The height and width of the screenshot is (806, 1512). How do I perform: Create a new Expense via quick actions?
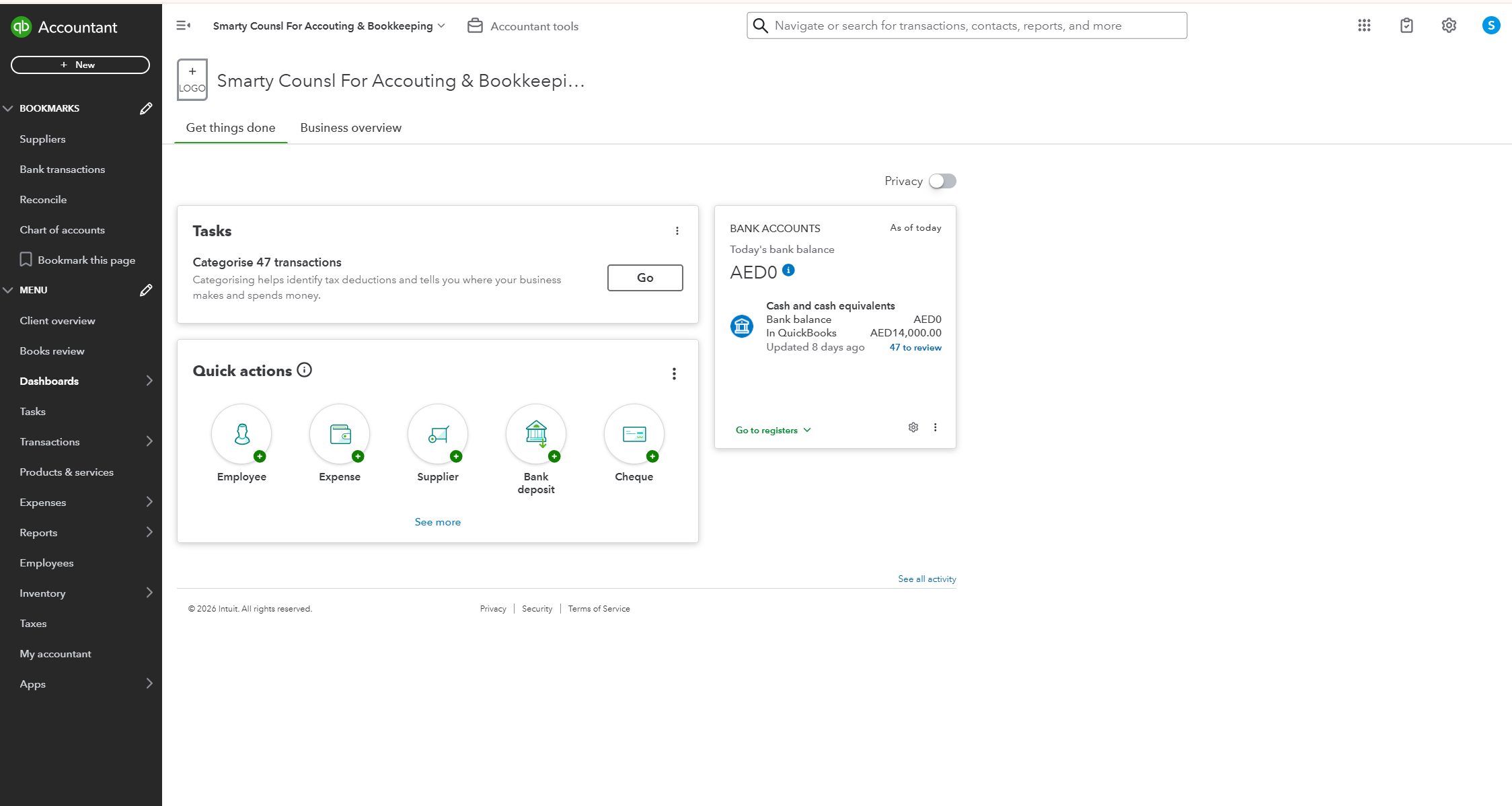point(339,434)
